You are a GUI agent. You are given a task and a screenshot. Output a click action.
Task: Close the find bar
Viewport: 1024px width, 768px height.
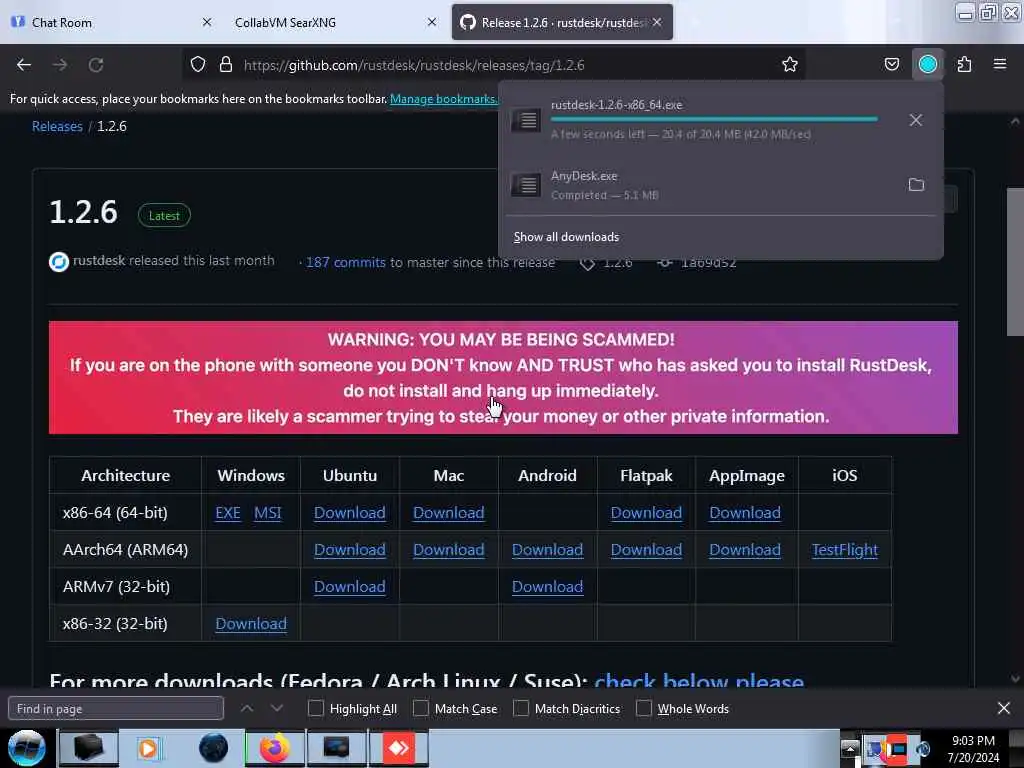pos(1004,708)
